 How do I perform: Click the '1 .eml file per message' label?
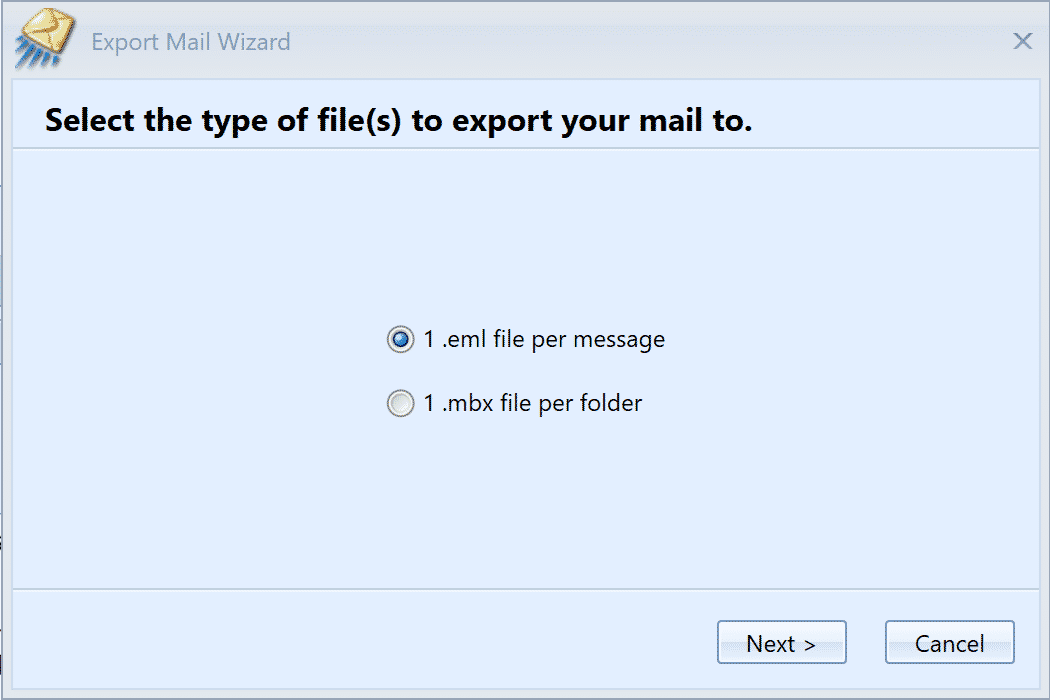(544, 340)
